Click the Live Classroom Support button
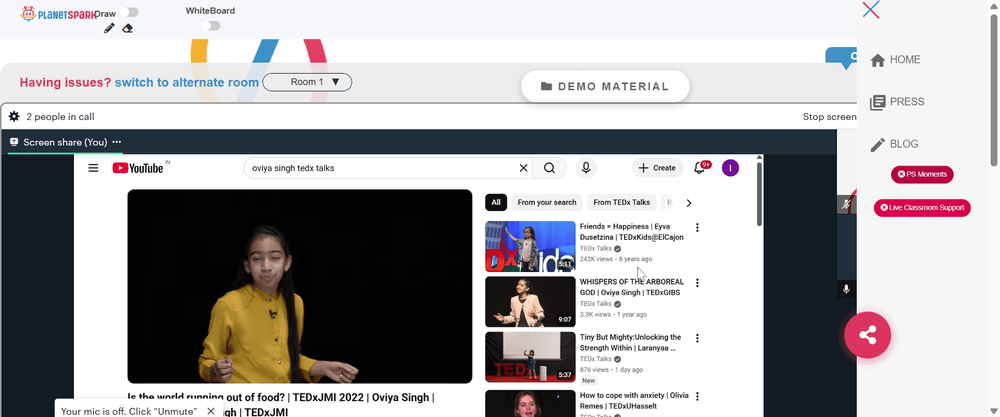Viewport: 1000px width, 417px height. pos(922,208)
